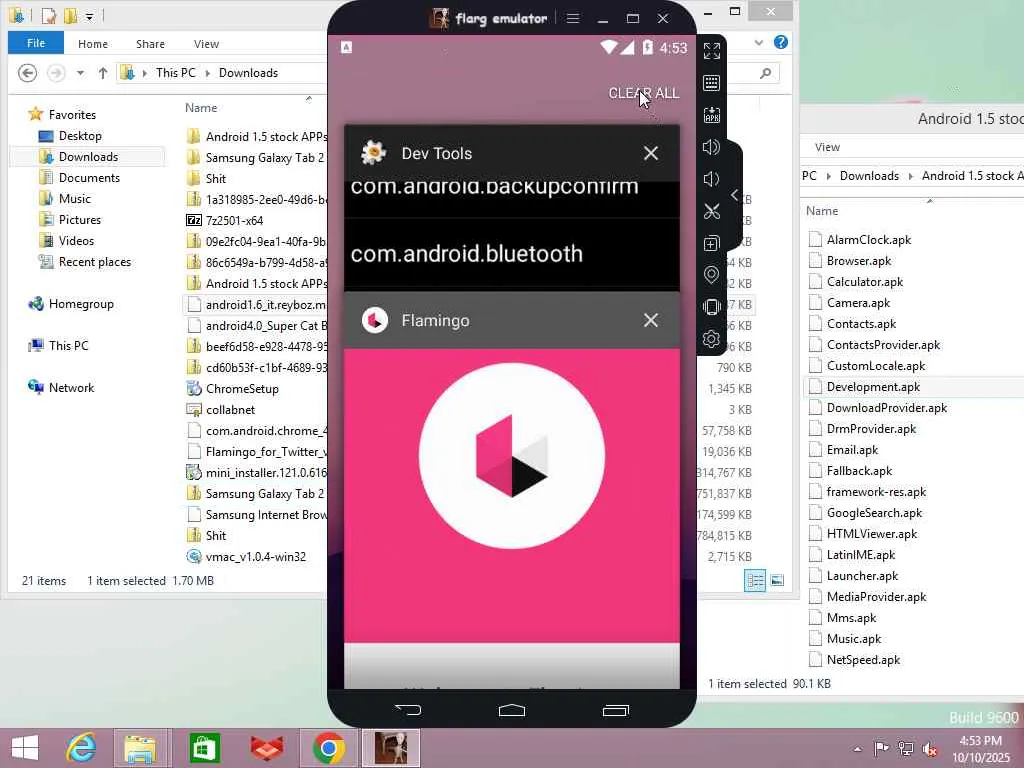The height and width of the screenshot is (768, 1024).
Task: Lower emulator volume with lower speaker icon
Action: [711, 179]
